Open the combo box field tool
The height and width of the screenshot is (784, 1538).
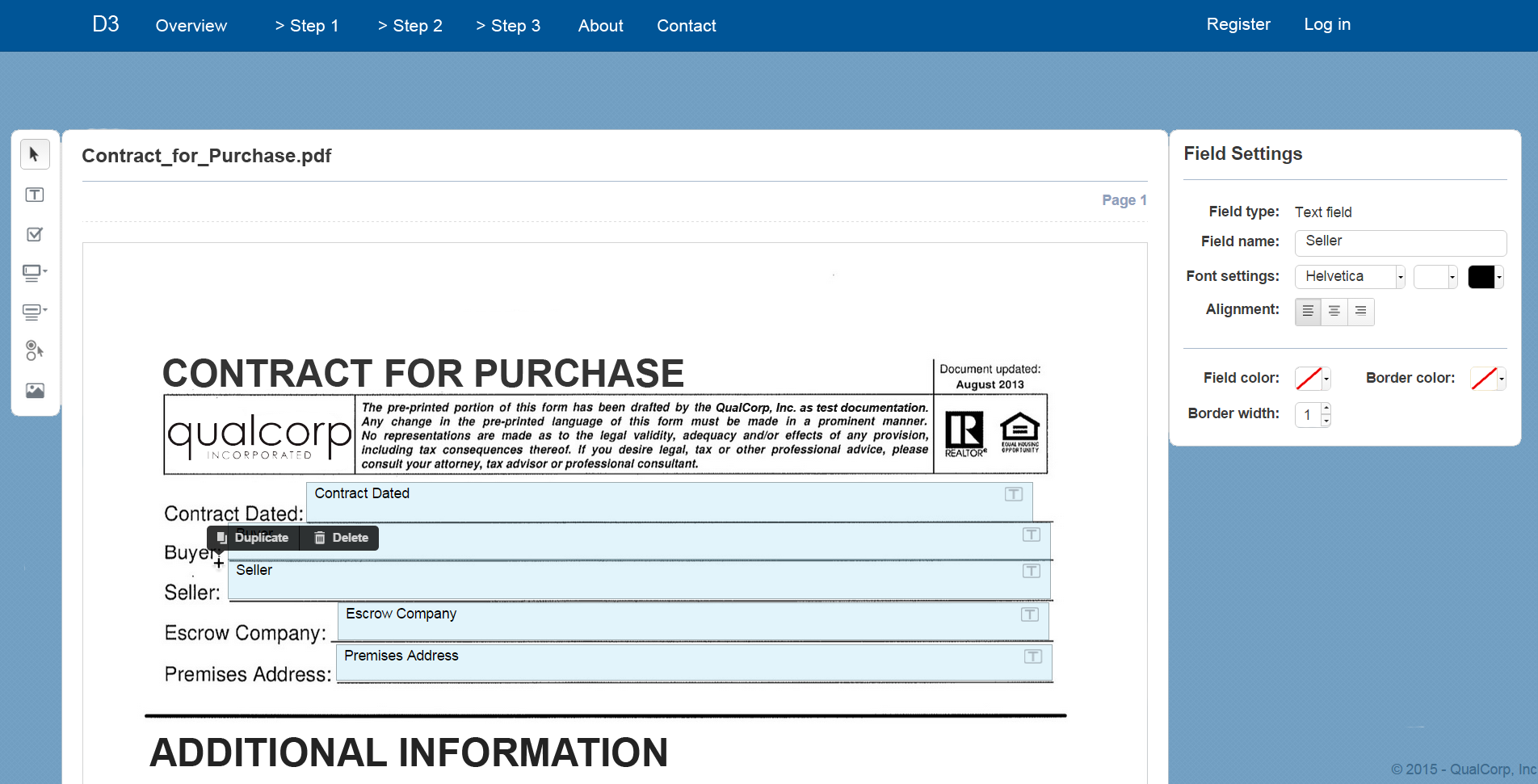tap(35, 273)
